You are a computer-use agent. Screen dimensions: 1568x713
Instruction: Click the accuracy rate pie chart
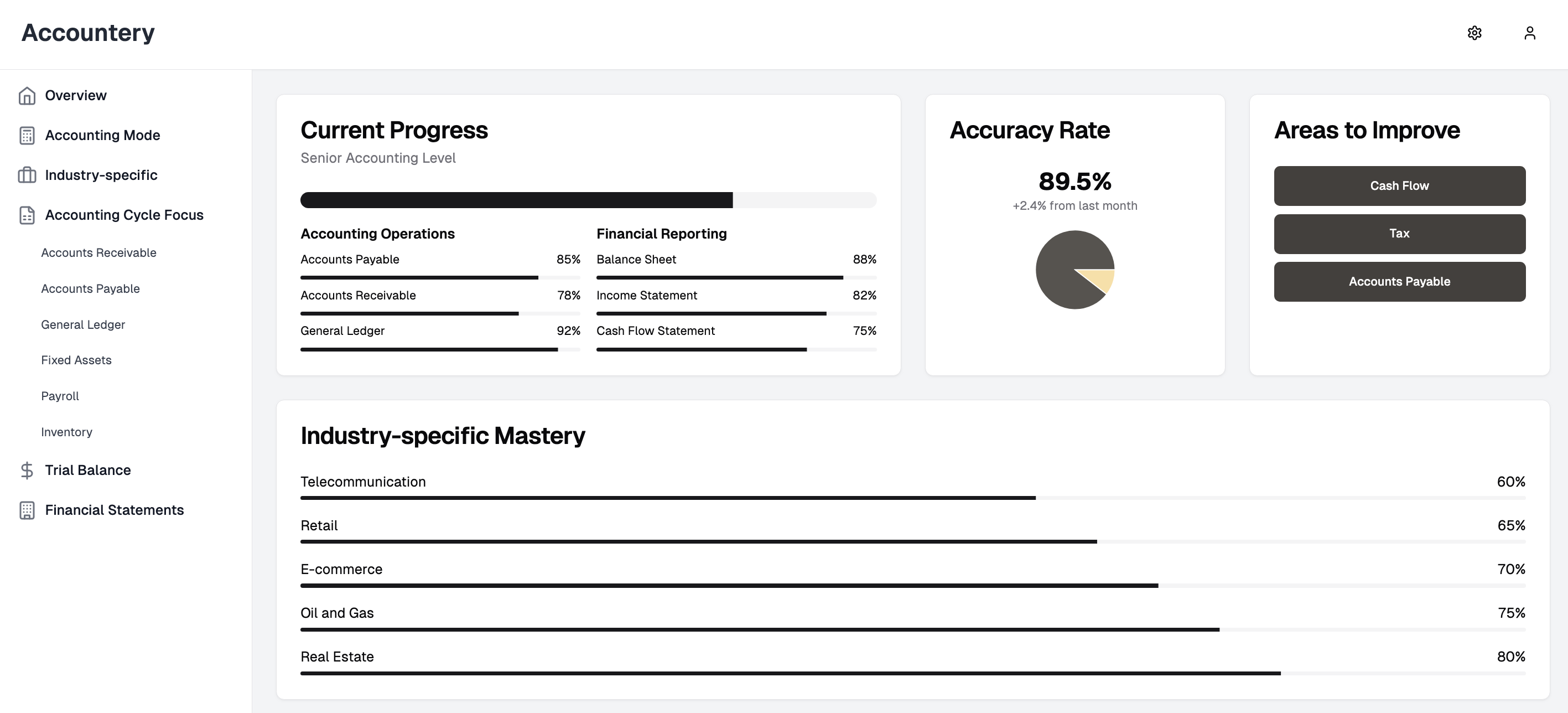pyautogui.click(x=1074, y=269)
